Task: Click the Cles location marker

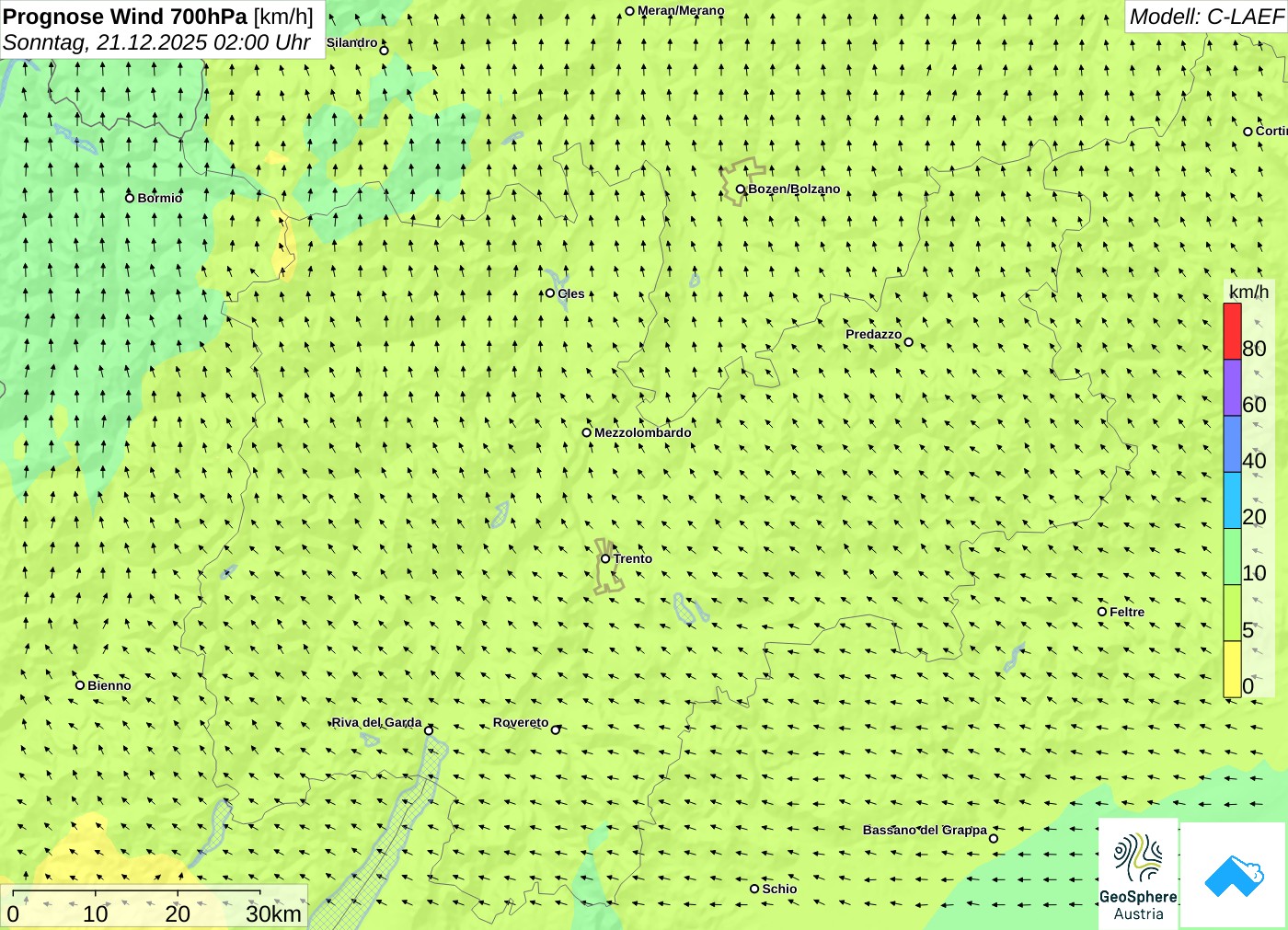Action: click(550, 293)
